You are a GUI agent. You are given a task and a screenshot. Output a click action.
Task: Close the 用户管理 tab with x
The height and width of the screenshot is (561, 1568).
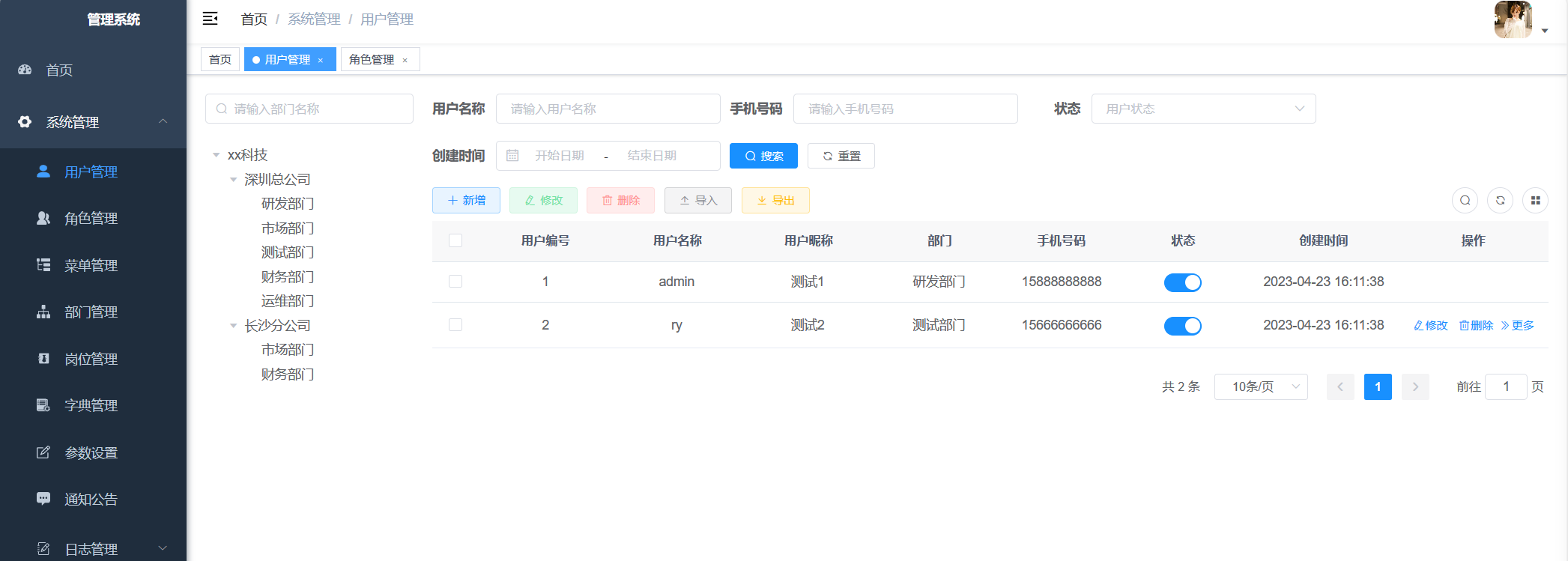tap(321, 60)
